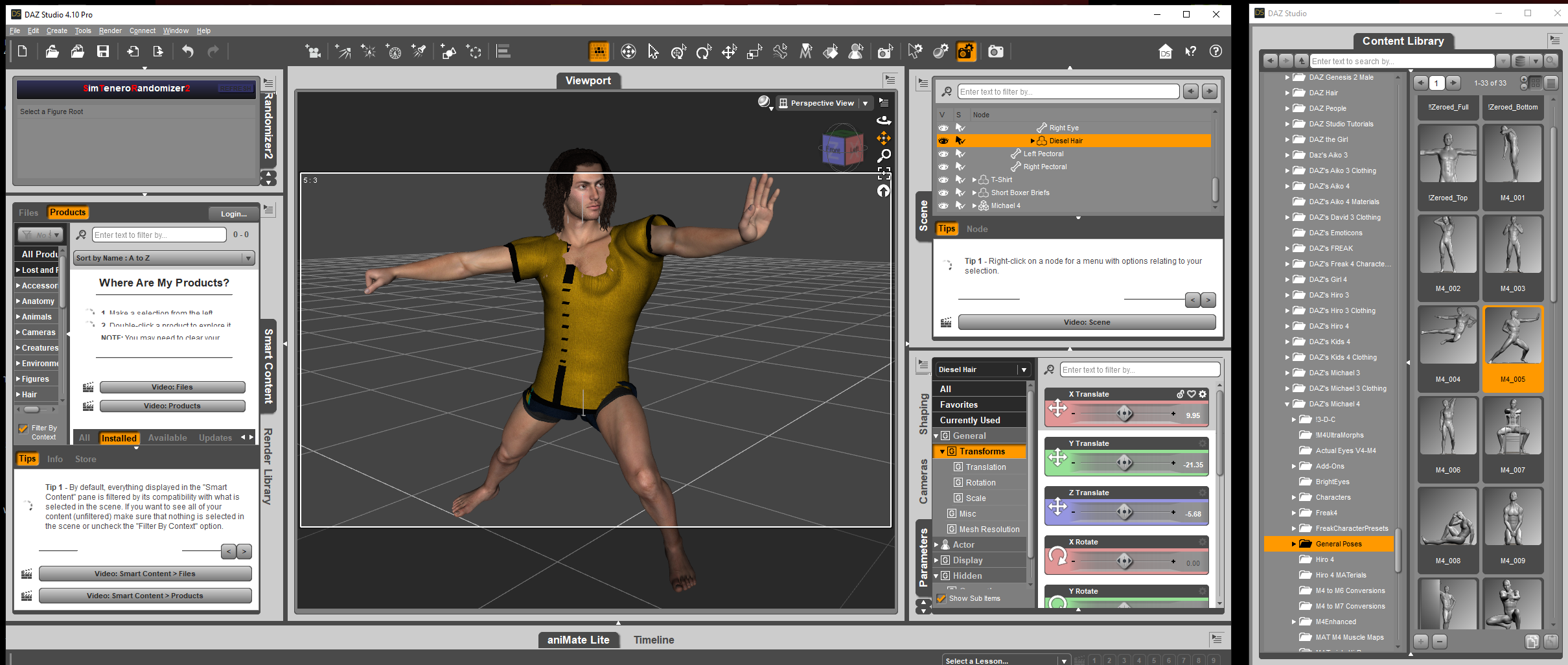Open the Render menu
1568x665 pixels.
(x=110, y=30)
